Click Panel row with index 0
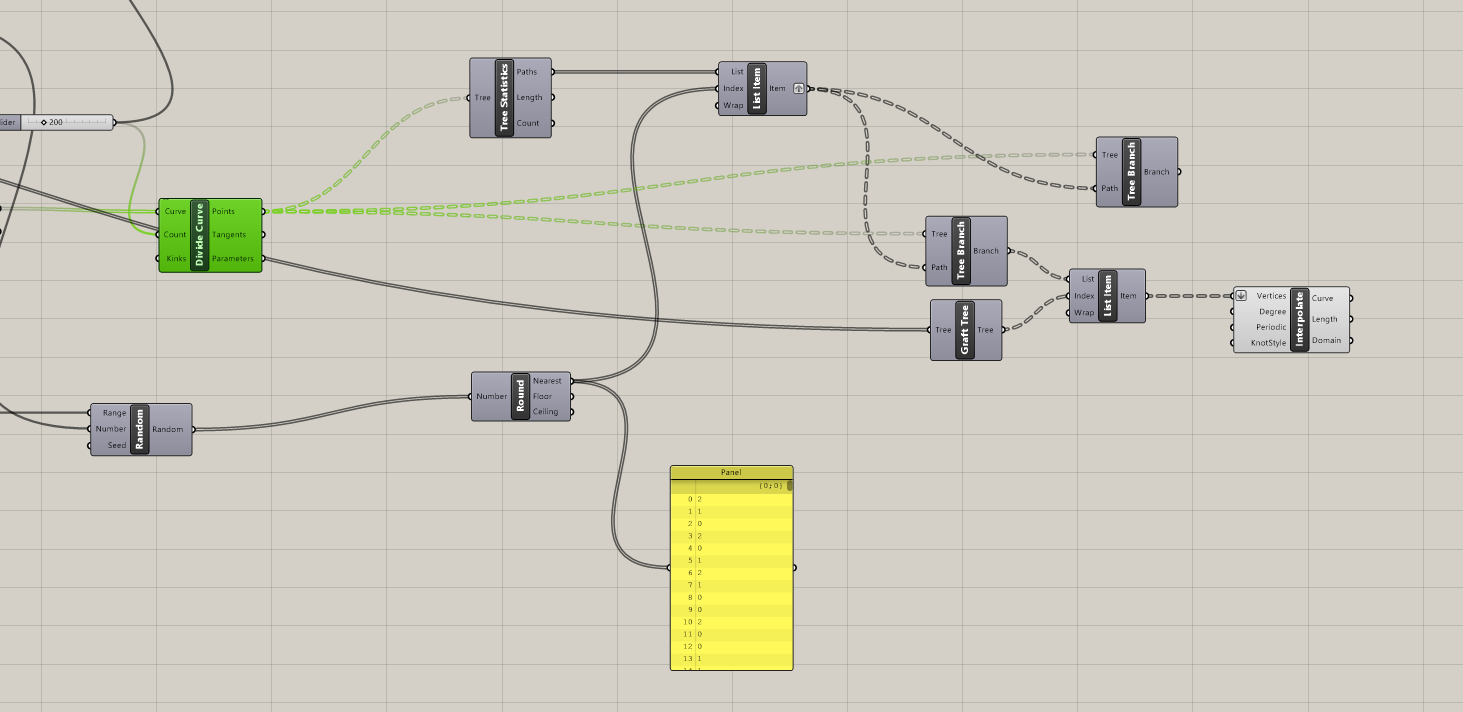This screenshot has width=1463, height=712. (731, 498)
